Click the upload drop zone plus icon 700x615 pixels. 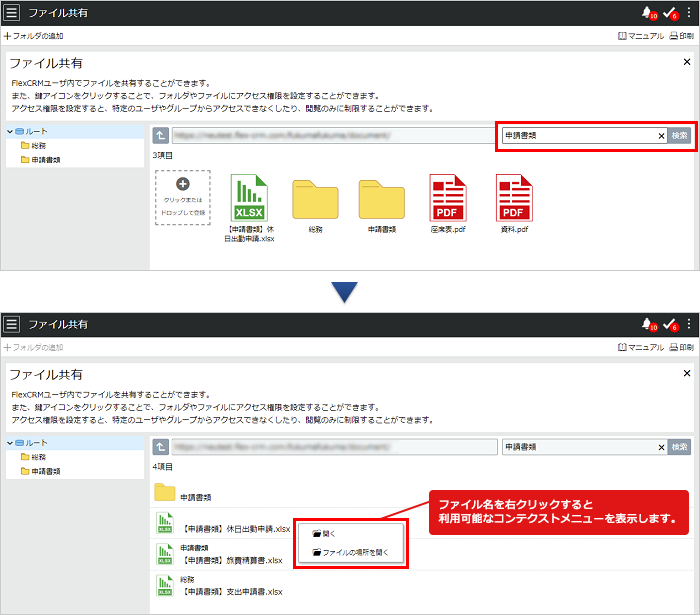point(183,184)
